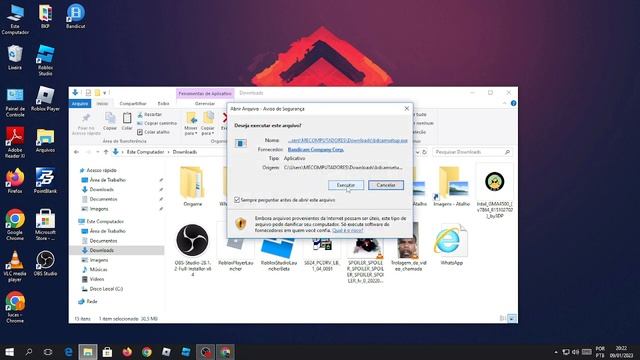This screenshot has width=640, height=360.
Task: Click the Cancelar button in security dialog
Action: [x=386, y=185]
